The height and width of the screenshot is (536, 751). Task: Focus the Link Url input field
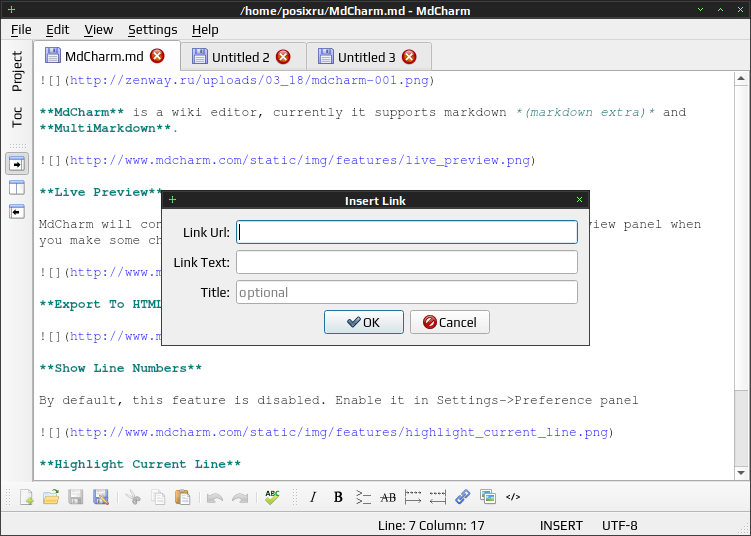coord(407,232)
